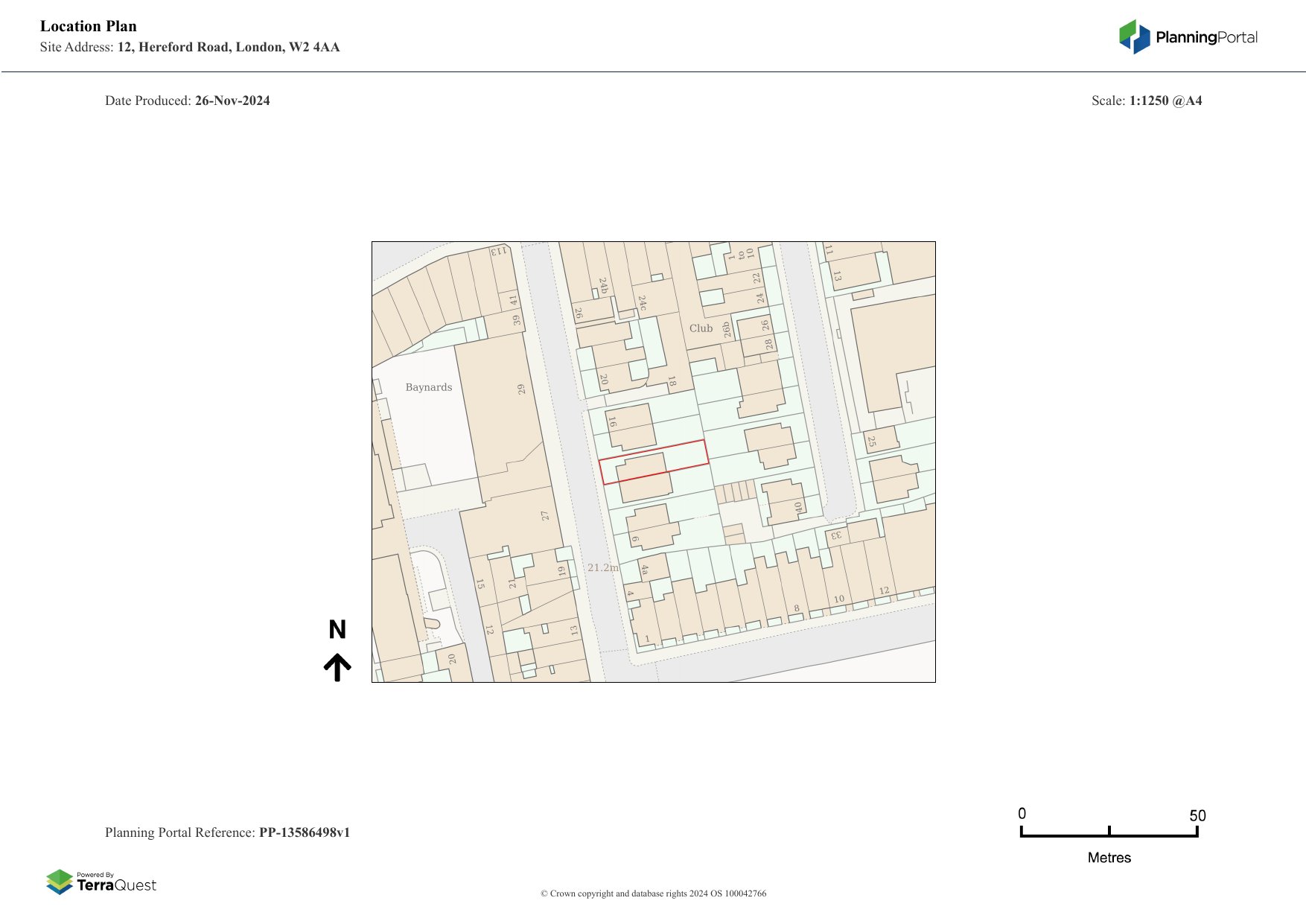The height and width of the screenshot is (924, 1306).
Task: Click the Crown copyright notice
Action: (x=653, y=893)
